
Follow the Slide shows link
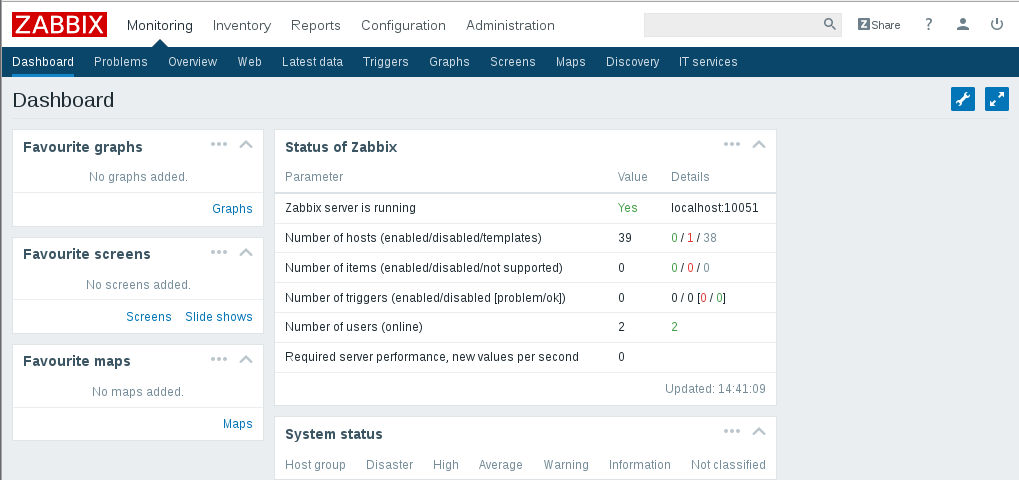tap(219, 316)
